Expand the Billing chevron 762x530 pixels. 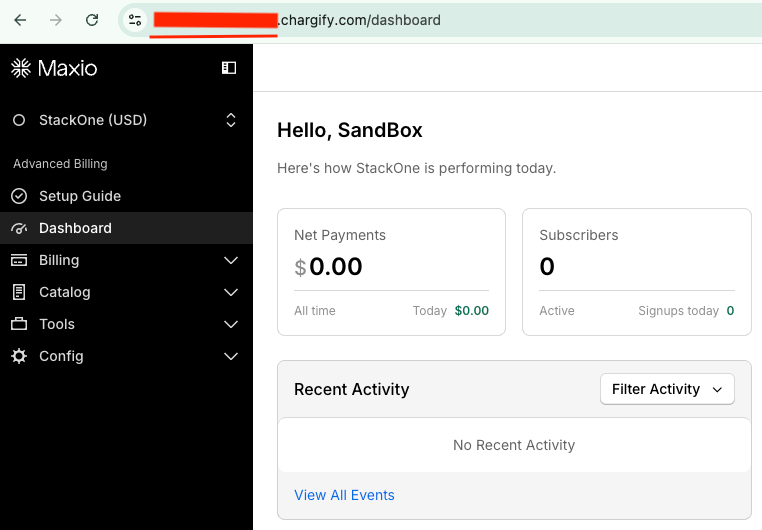pyautogui.click(x=231, y=260)
